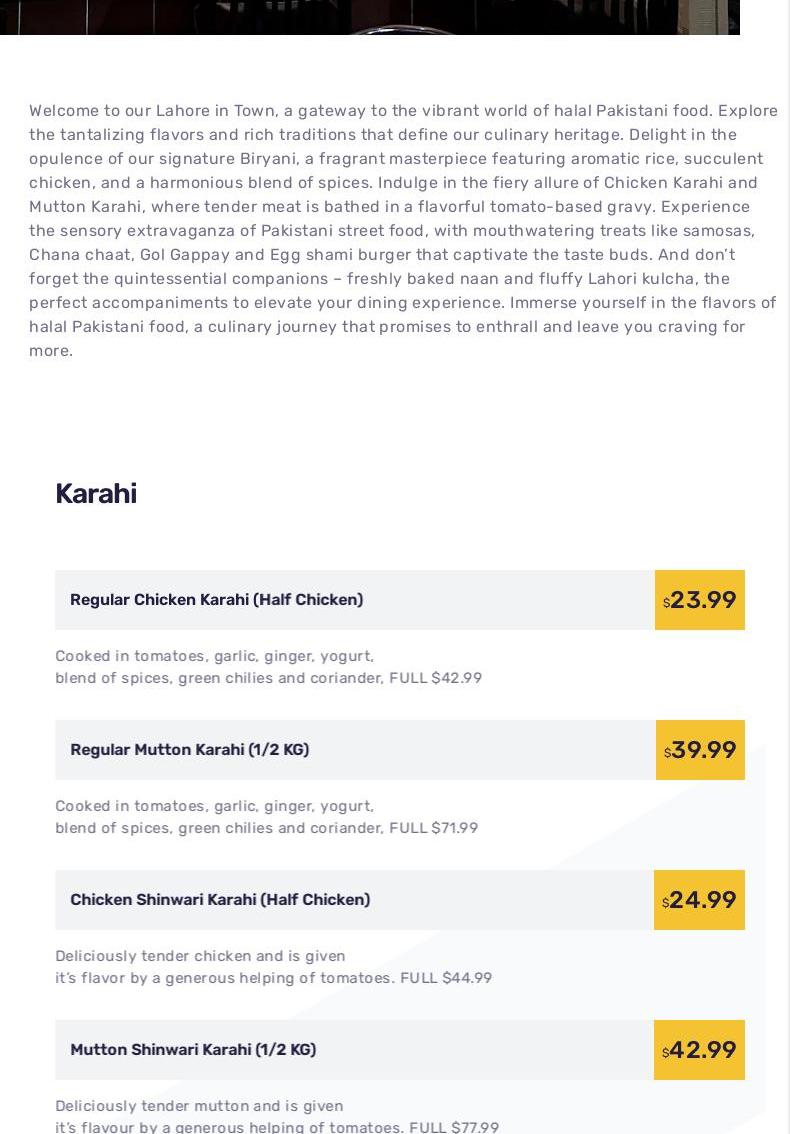
Task: Click the Karahi section heading
Action: [x=96, y=494]
